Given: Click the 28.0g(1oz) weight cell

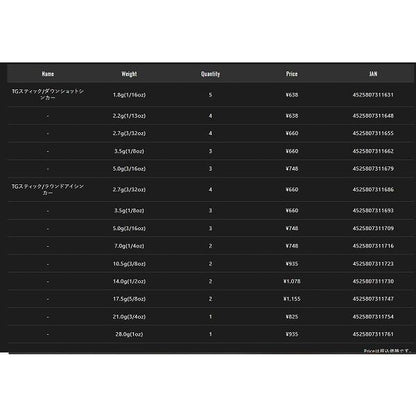Looking at the screenshot, I should pos(129,334).
